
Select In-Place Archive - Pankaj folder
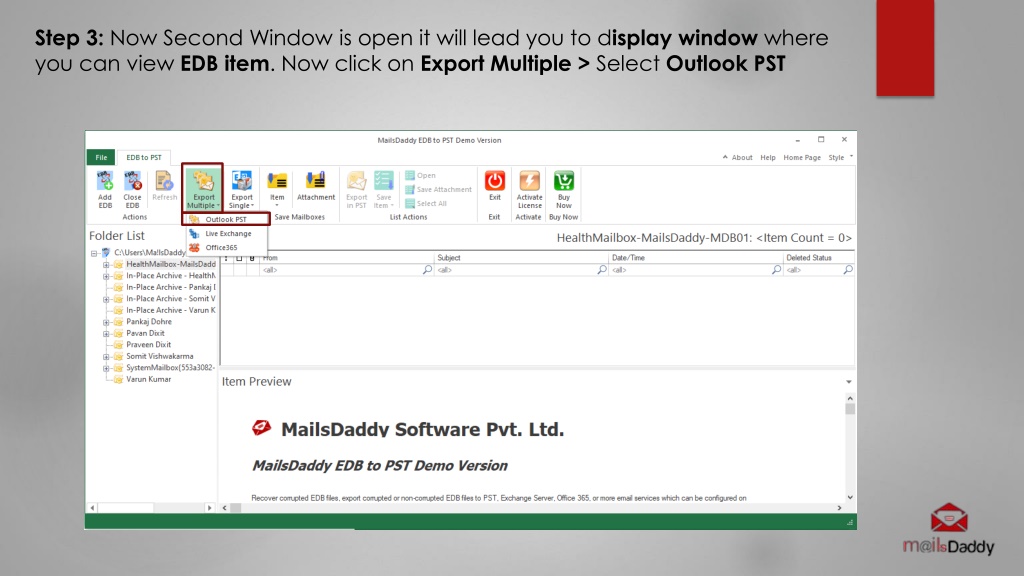point(170,287)
